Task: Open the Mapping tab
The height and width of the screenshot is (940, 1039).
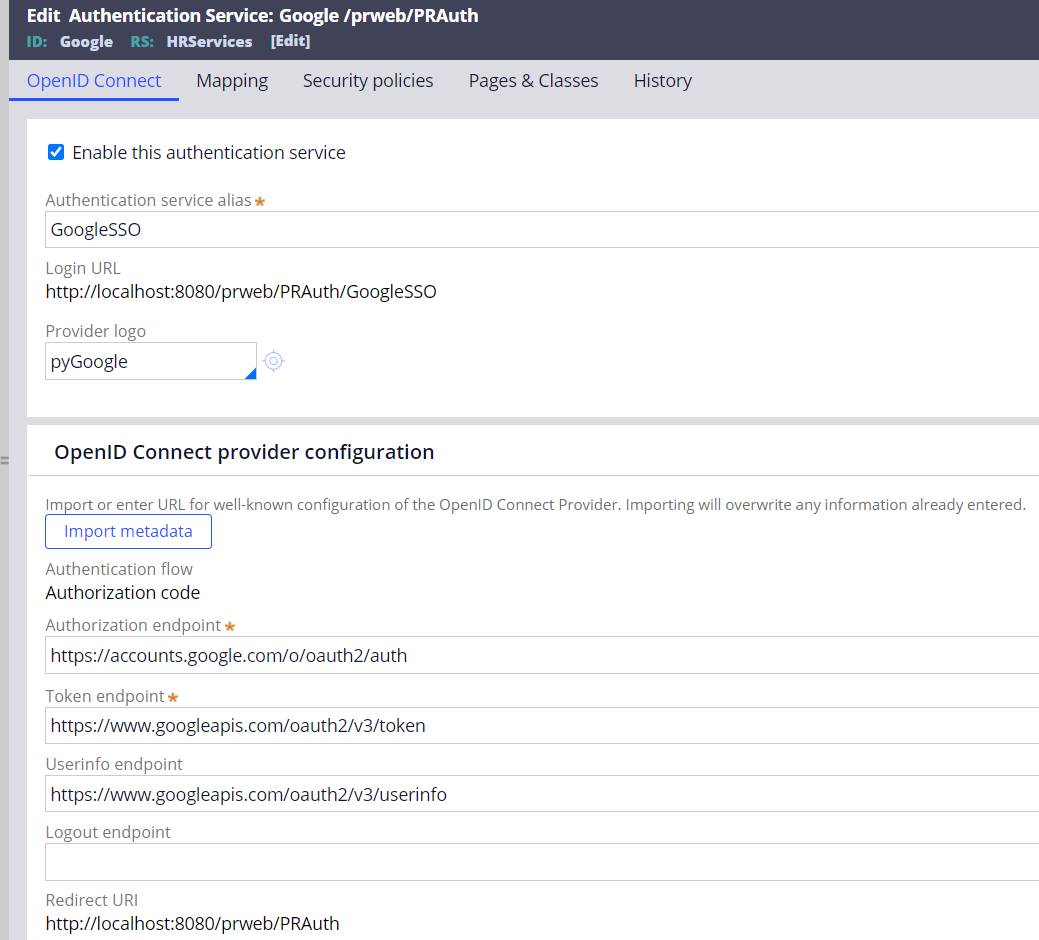Action: tap(232, 81)
